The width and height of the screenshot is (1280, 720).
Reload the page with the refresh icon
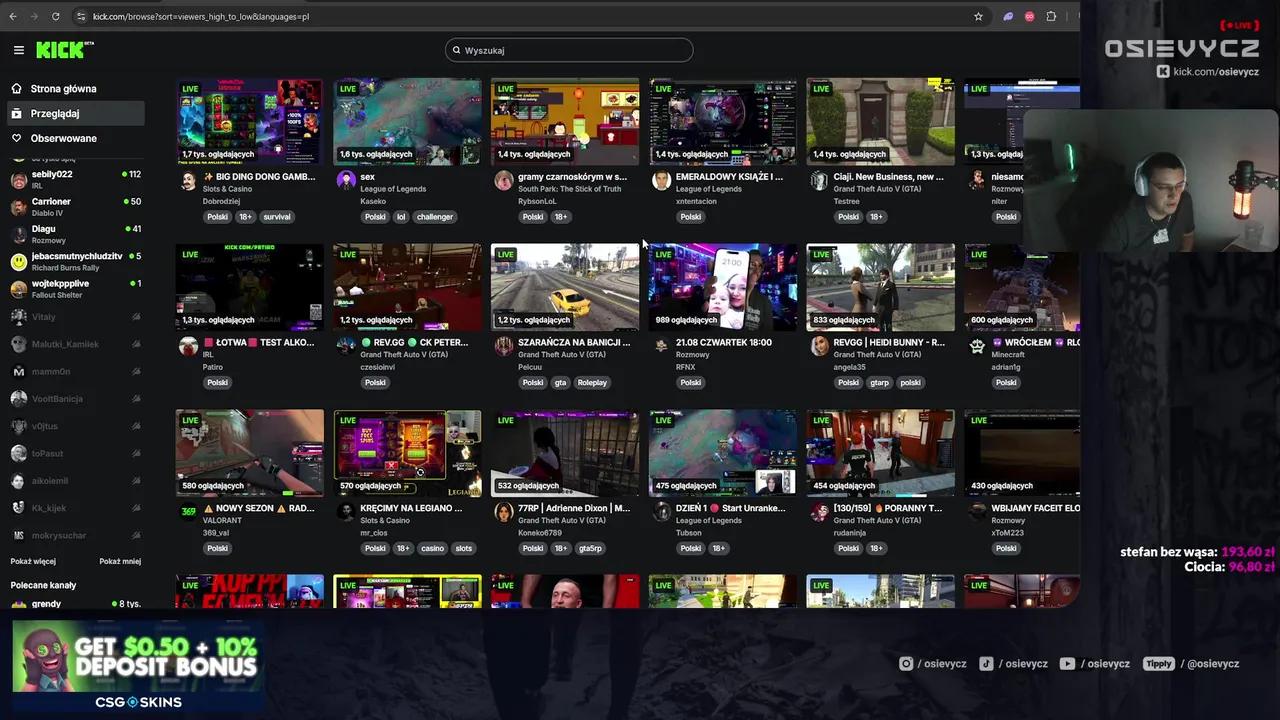[55, 16]
